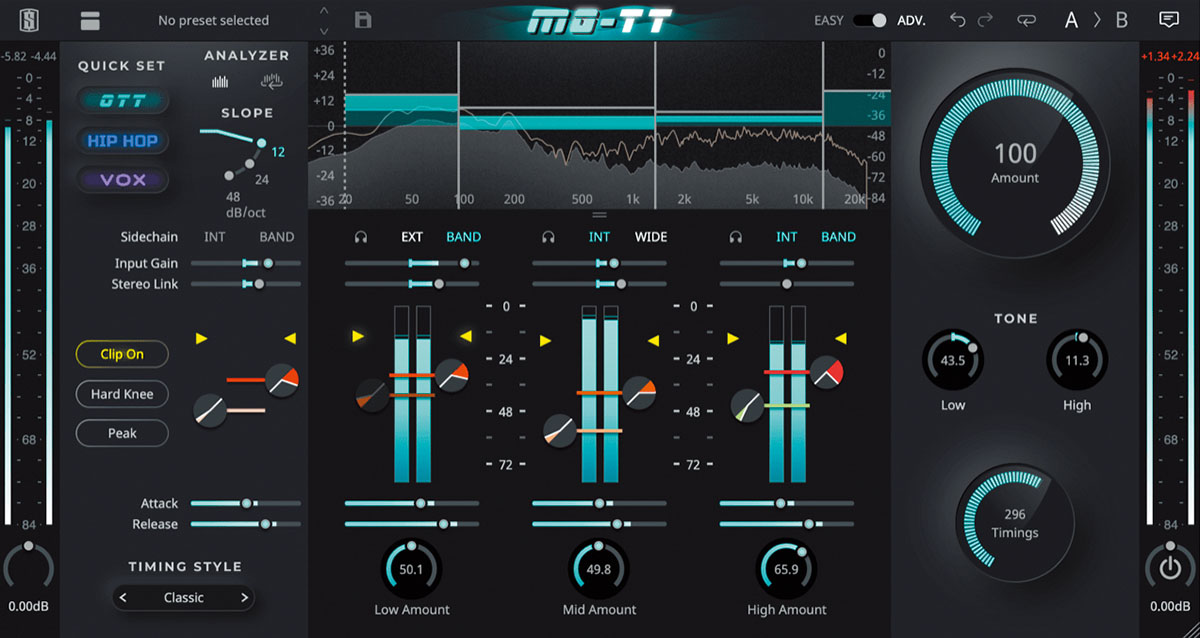The image size is (1200, 638).
Task: Click the link chain icon in header
Action: (1027, 20)
